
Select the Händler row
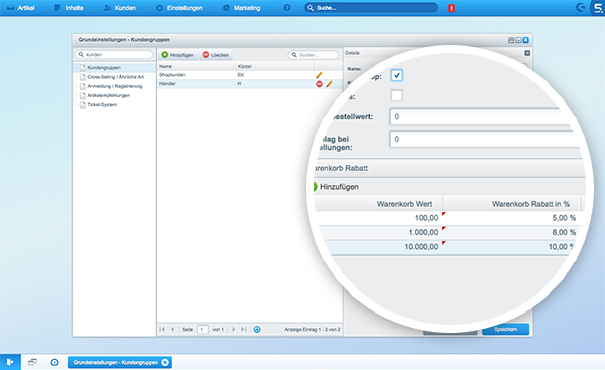coord(250,84)
